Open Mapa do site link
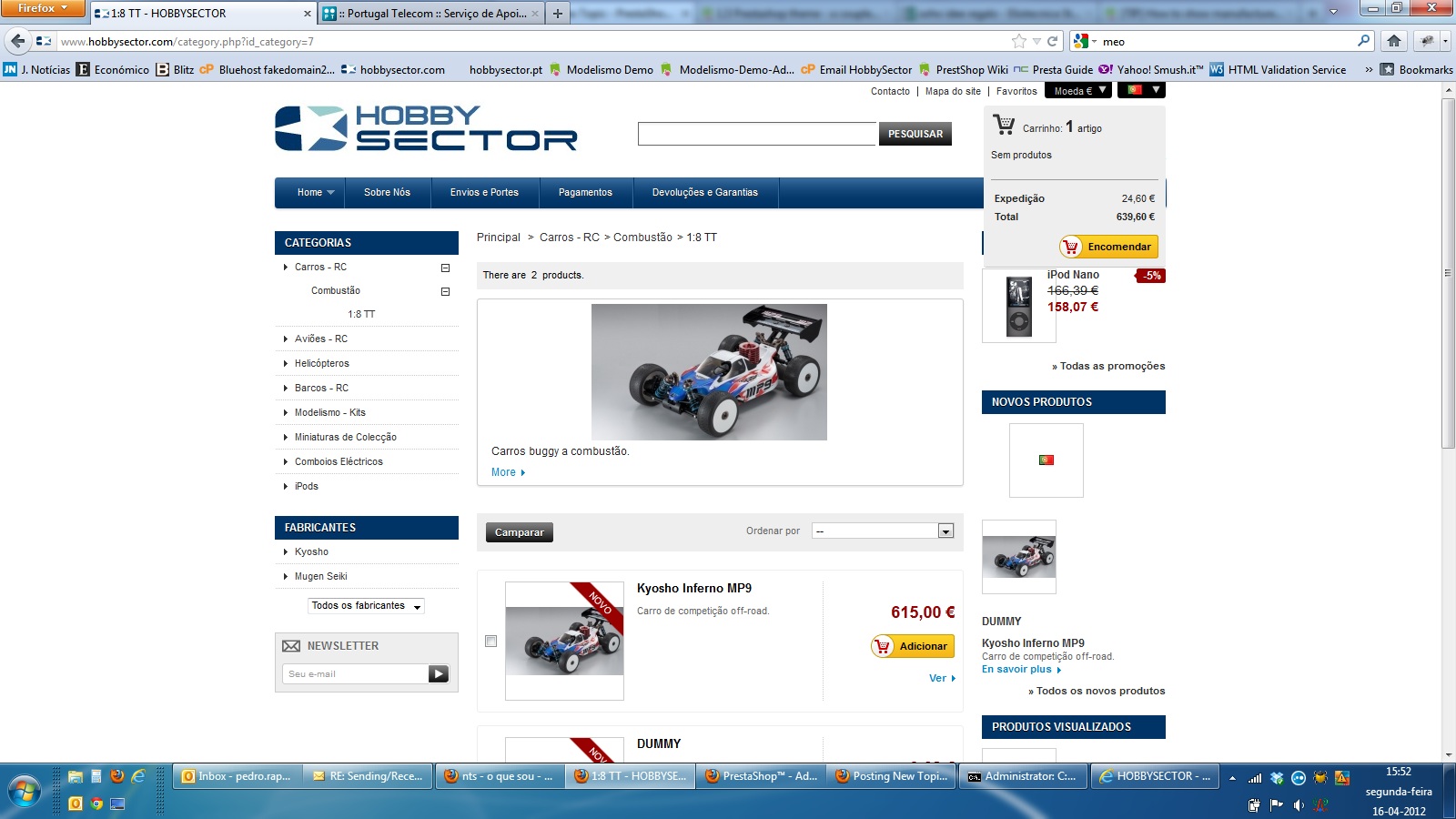1456x819 pixels. point(953,91)
